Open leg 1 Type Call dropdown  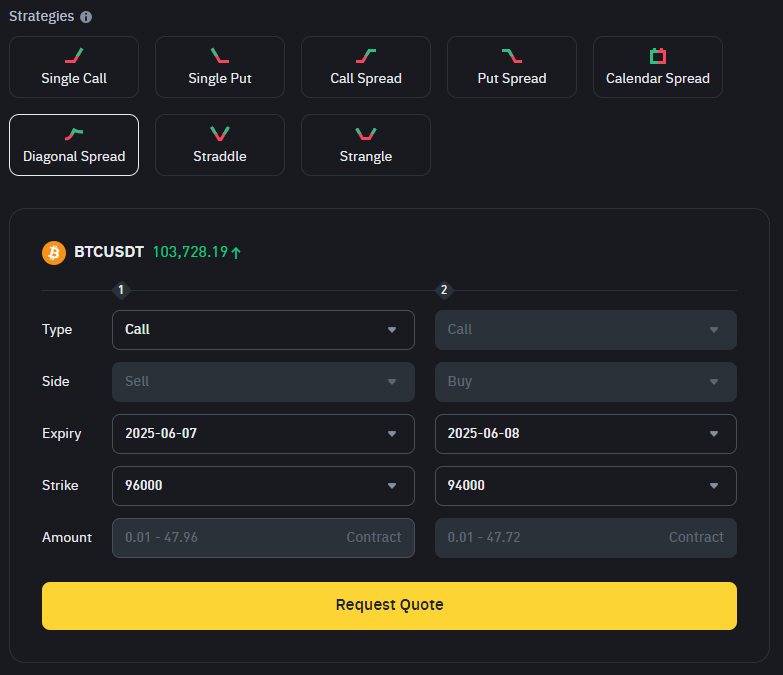[x=263, y=330]
